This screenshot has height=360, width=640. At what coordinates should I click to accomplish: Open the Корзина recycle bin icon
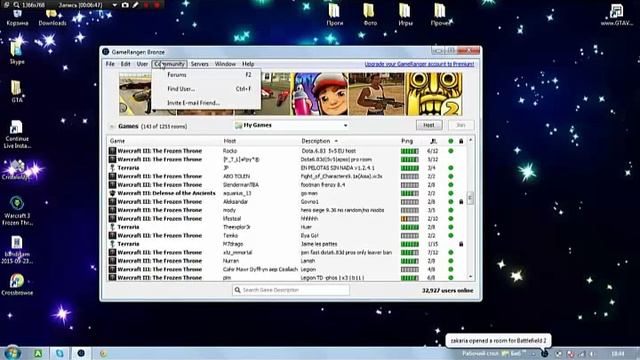(x=17, y=18)
